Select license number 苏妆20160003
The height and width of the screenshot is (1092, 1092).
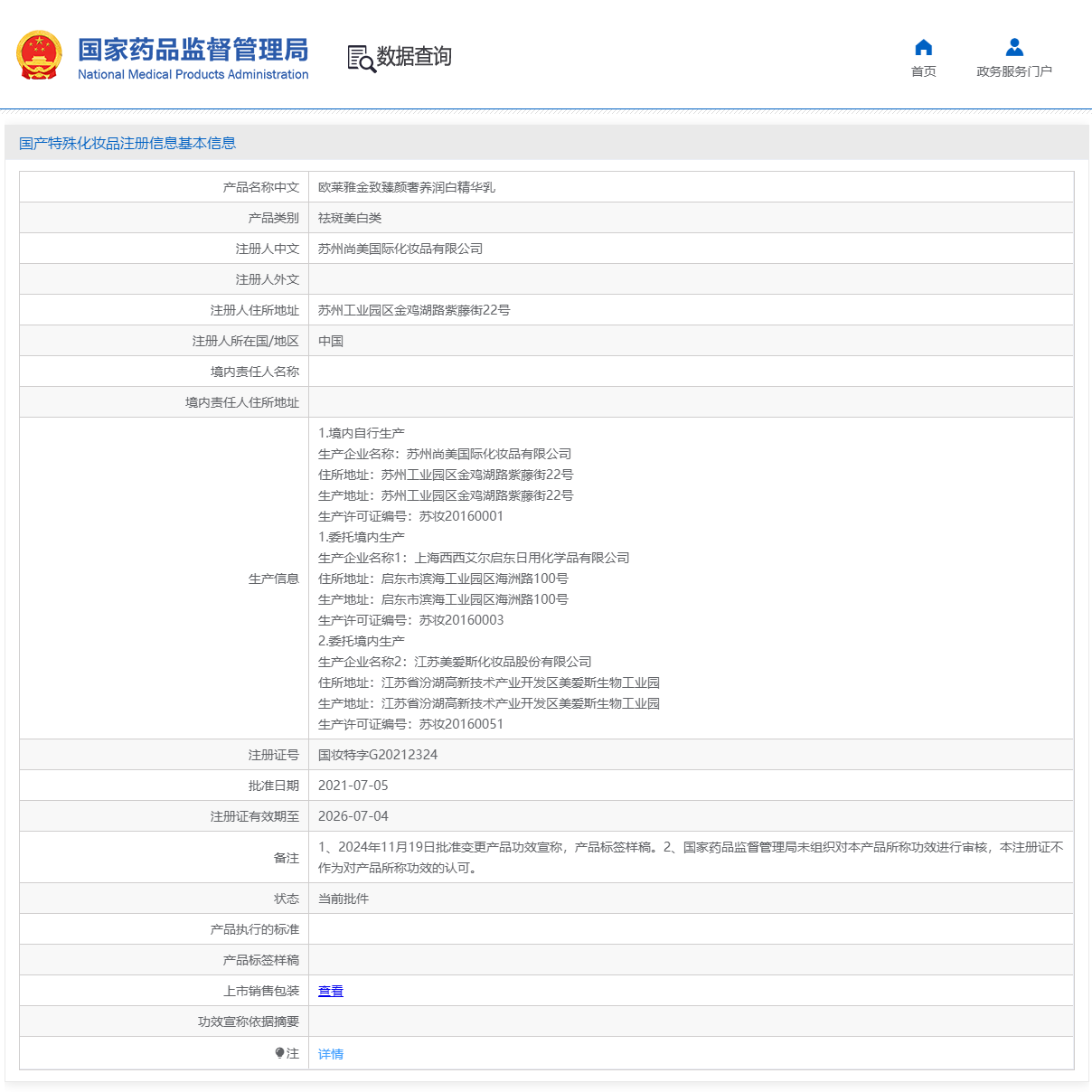(x=461, y=620)
